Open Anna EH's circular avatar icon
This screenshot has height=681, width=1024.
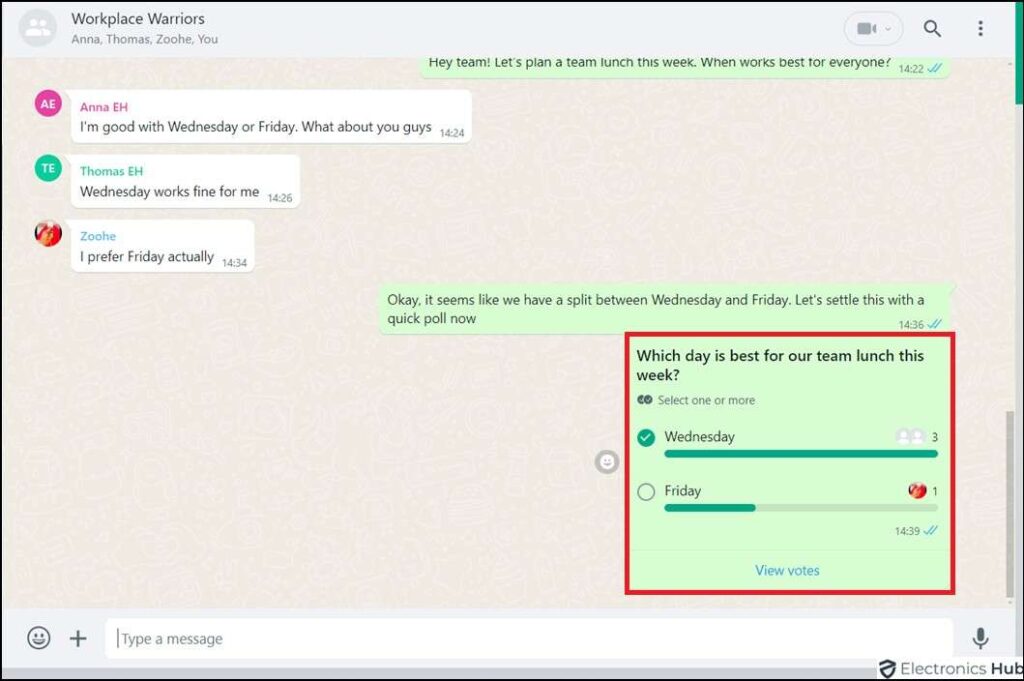click(47, 102)
